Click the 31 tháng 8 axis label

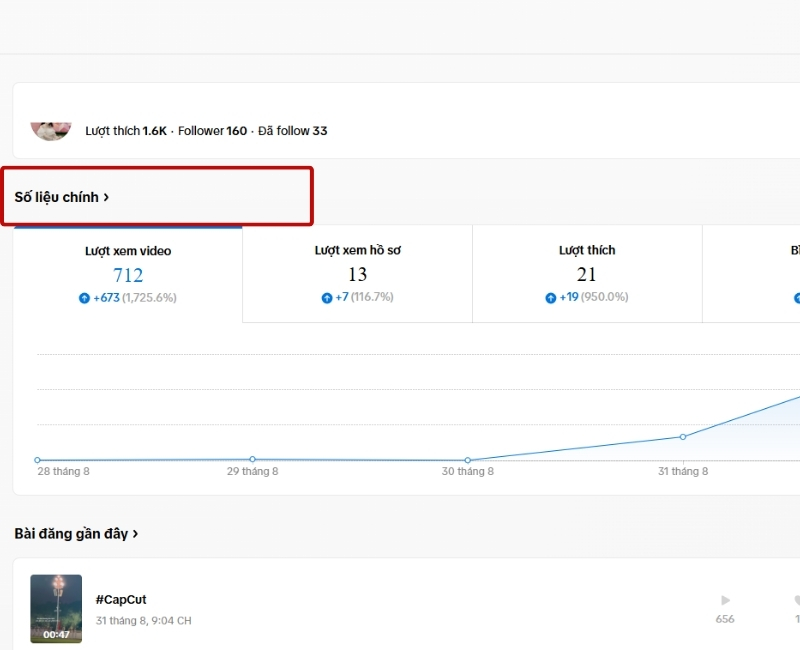(x=683, y=471)
